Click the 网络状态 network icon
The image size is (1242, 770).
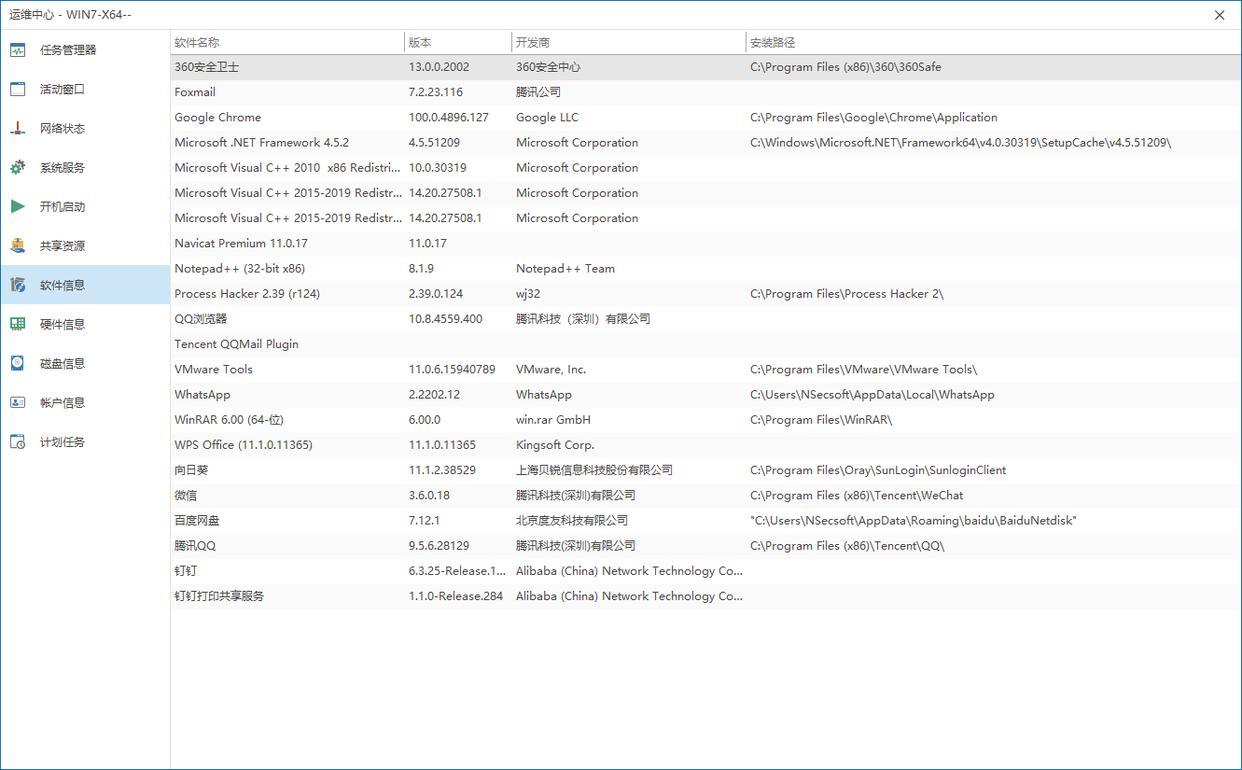click(x=18, y=128)
